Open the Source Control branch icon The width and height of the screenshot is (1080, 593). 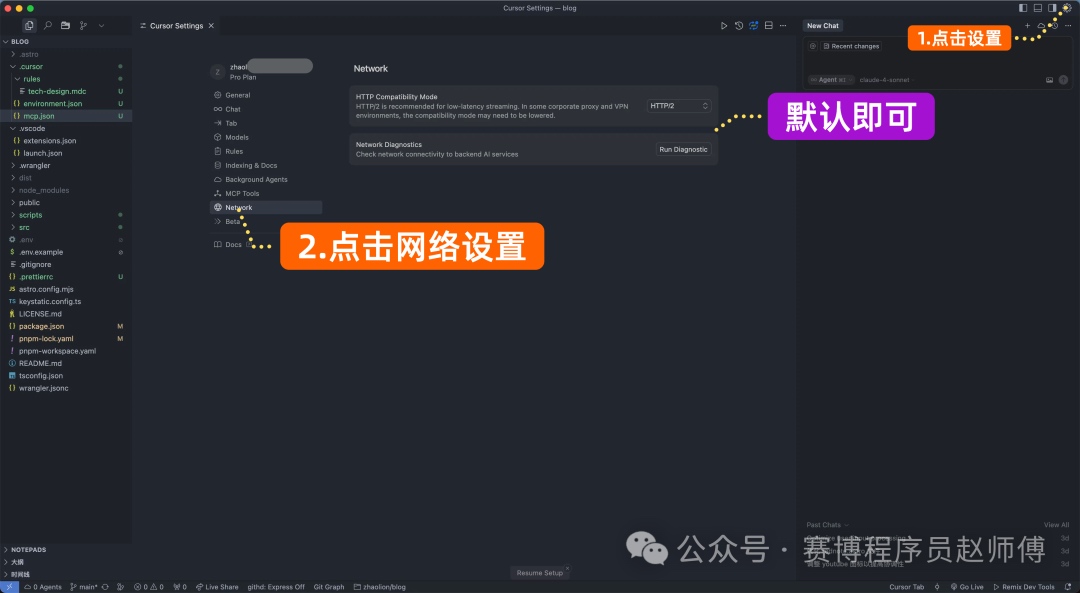point(83,25)
